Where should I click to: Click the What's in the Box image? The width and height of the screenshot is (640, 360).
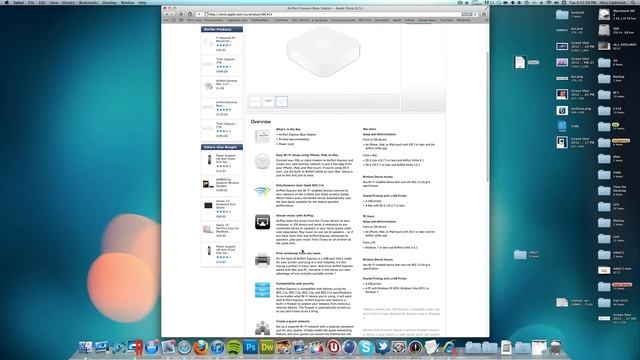[262, 136]
